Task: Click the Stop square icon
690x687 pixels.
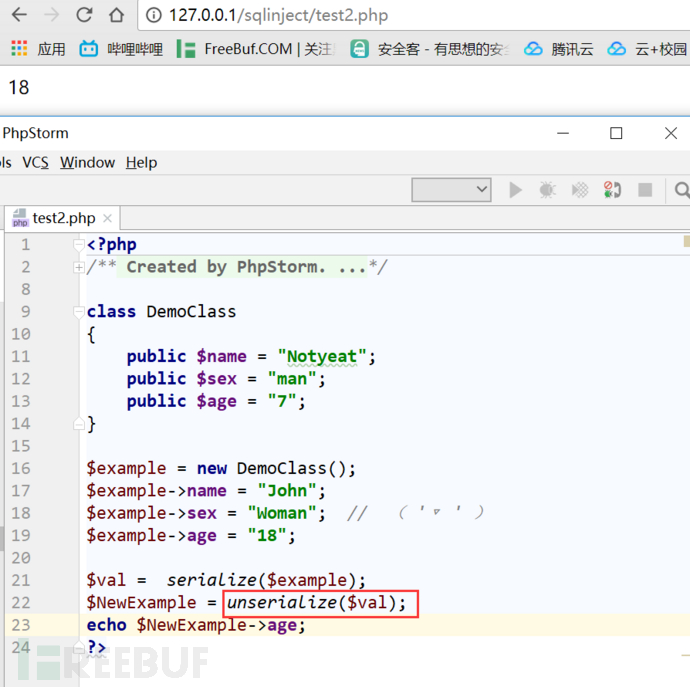Action: pyautogui.click(x=645, y=190)
